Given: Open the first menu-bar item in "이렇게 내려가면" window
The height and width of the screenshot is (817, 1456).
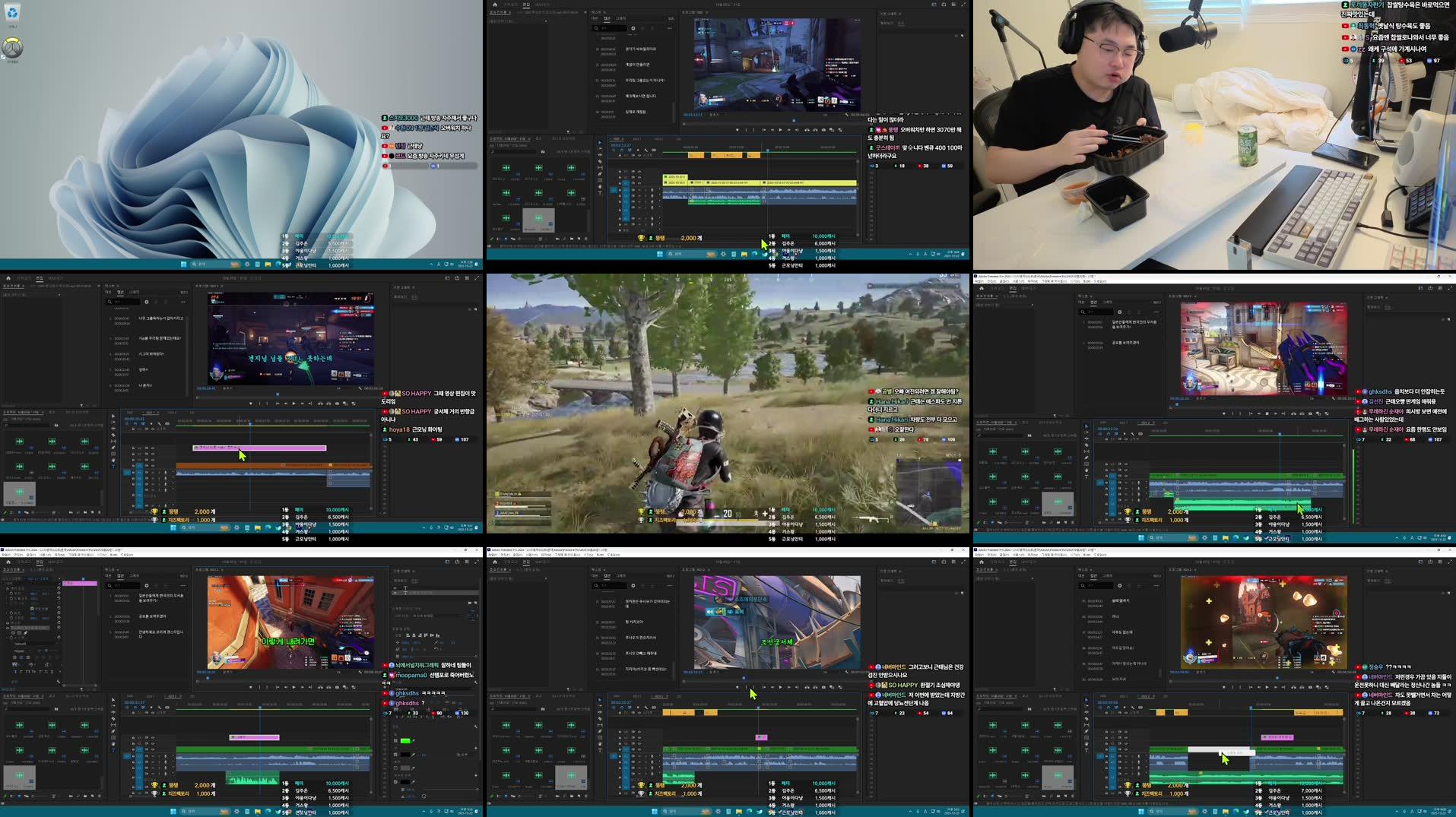Looking at the screenshot, I should coord(7,555).
